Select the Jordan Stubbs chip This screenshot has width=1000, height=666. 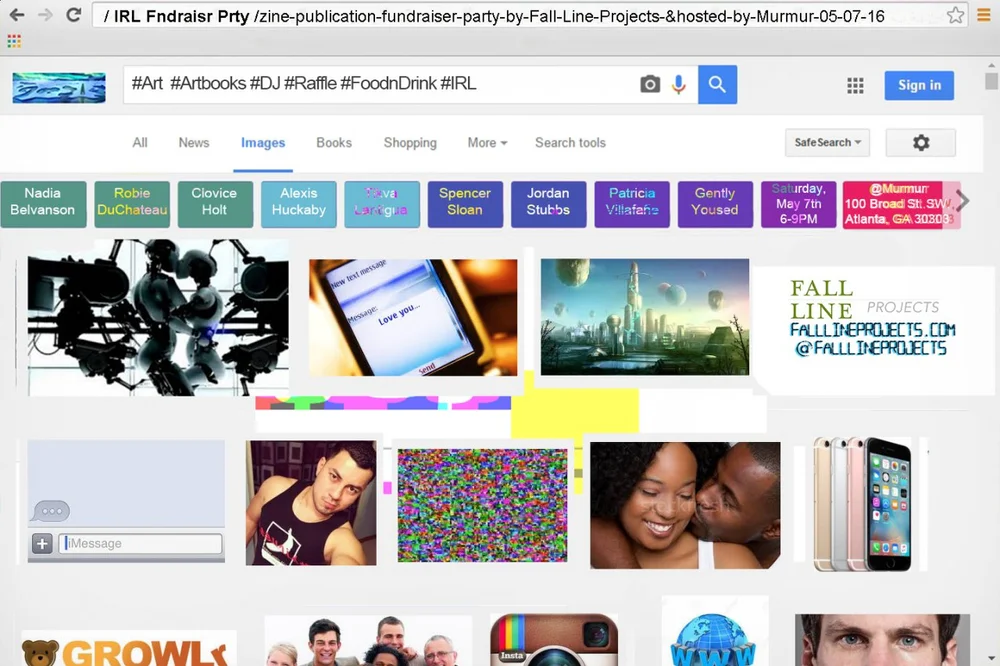[548, 204]
